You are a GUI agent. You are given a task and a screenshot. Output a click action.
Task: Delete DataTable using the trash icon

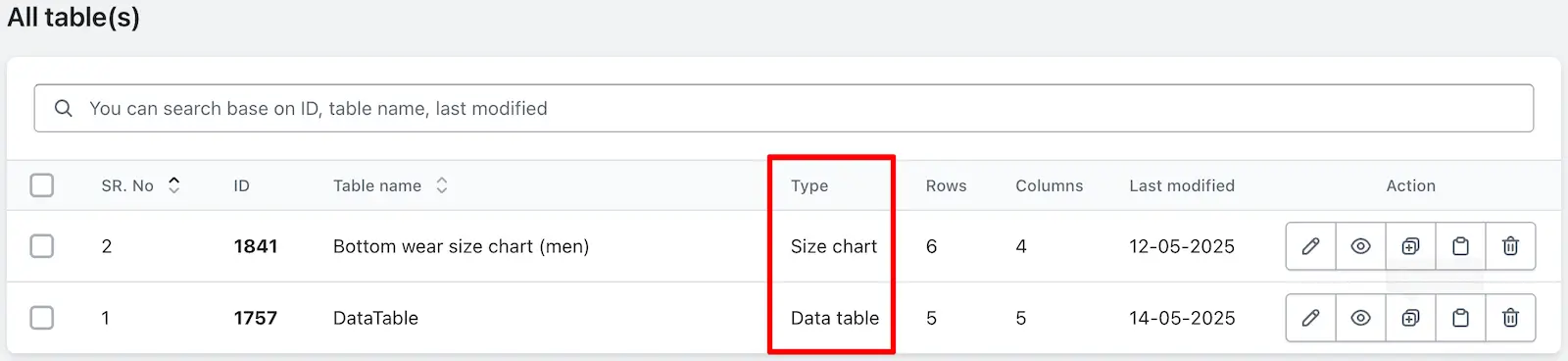coord(1511,318)
